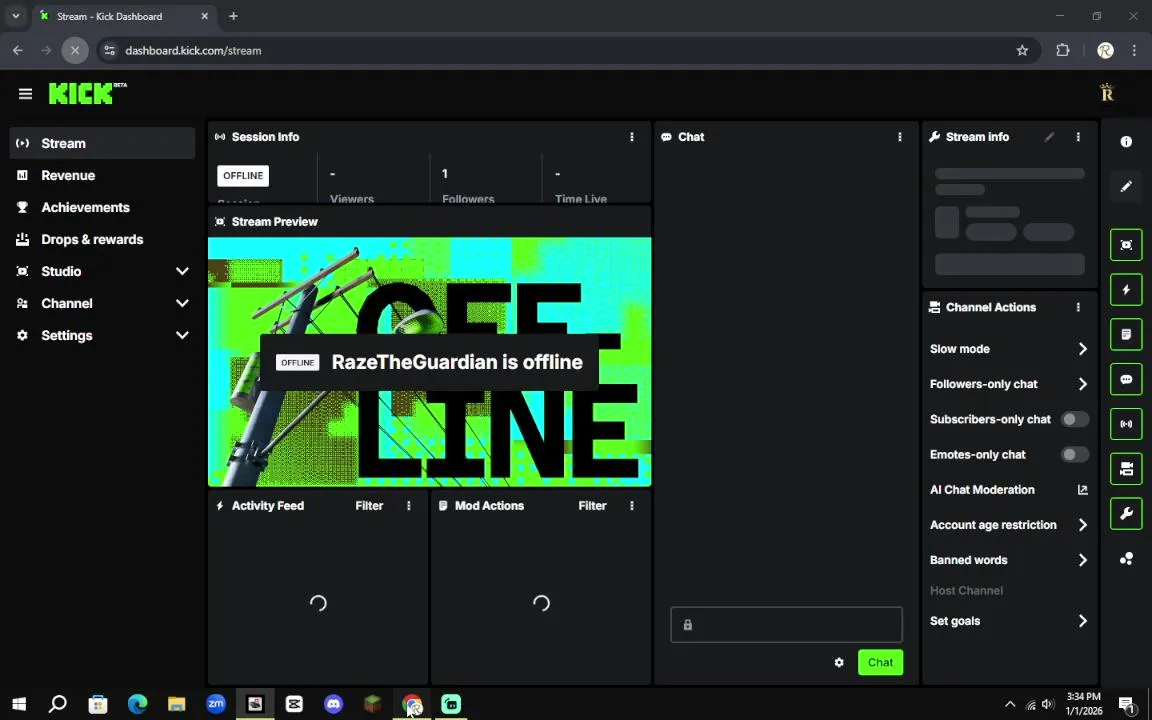Open a new browser tab
Image resolution: width=1152 pixels, height=720 pixels.
tap(234, 16)
